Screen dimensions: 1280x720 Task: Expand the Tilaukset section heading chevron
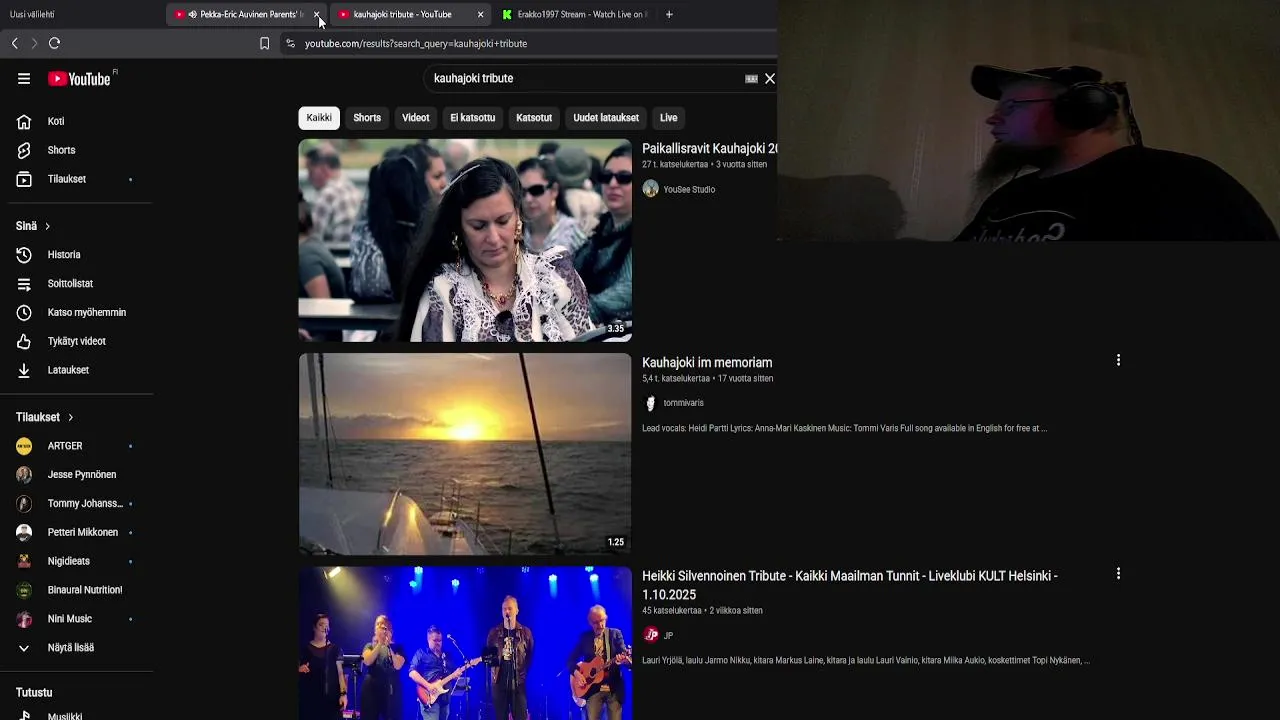point(70,417)
